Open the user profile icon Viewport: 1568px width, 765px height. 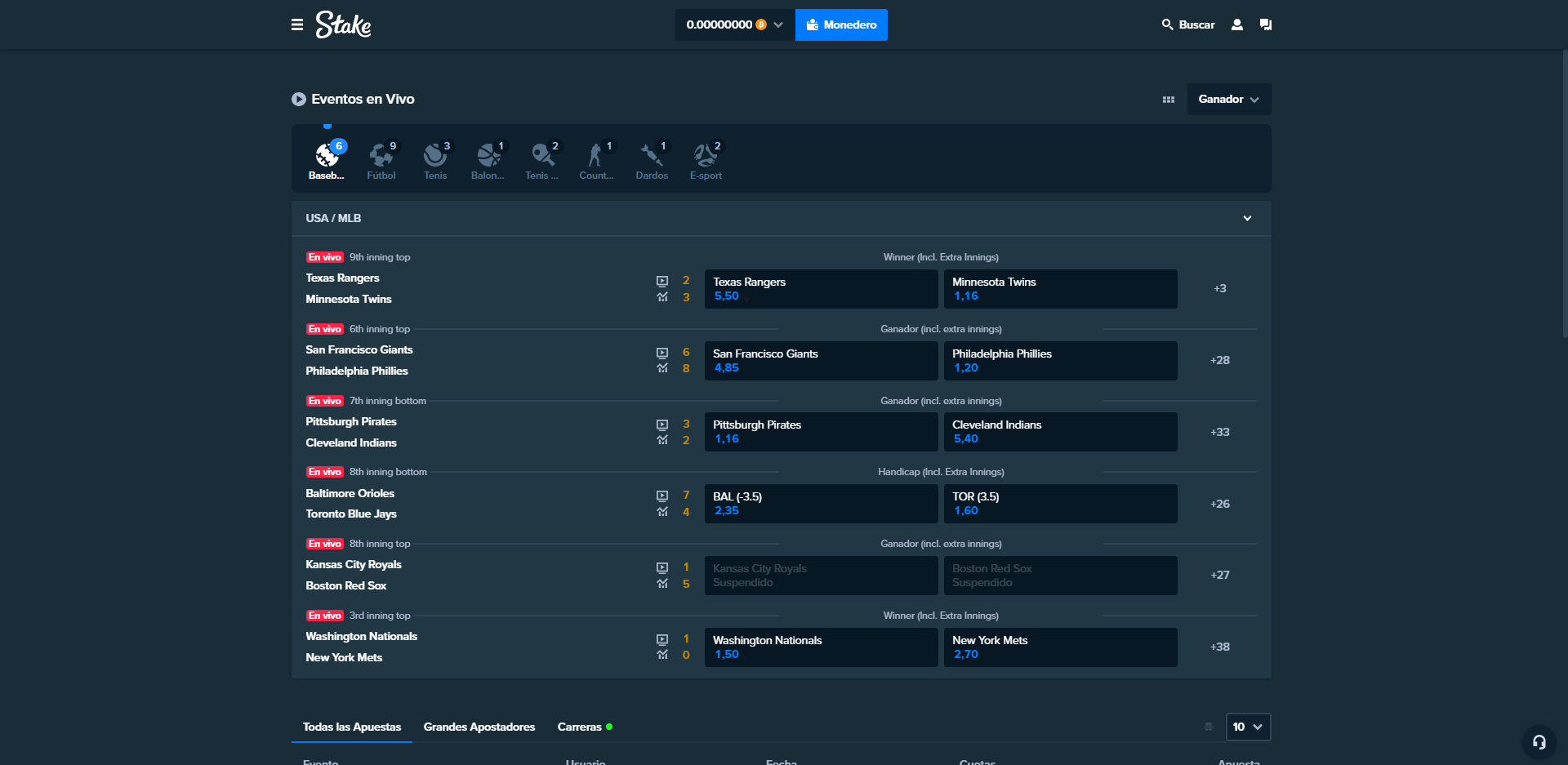click(1237, 24)
